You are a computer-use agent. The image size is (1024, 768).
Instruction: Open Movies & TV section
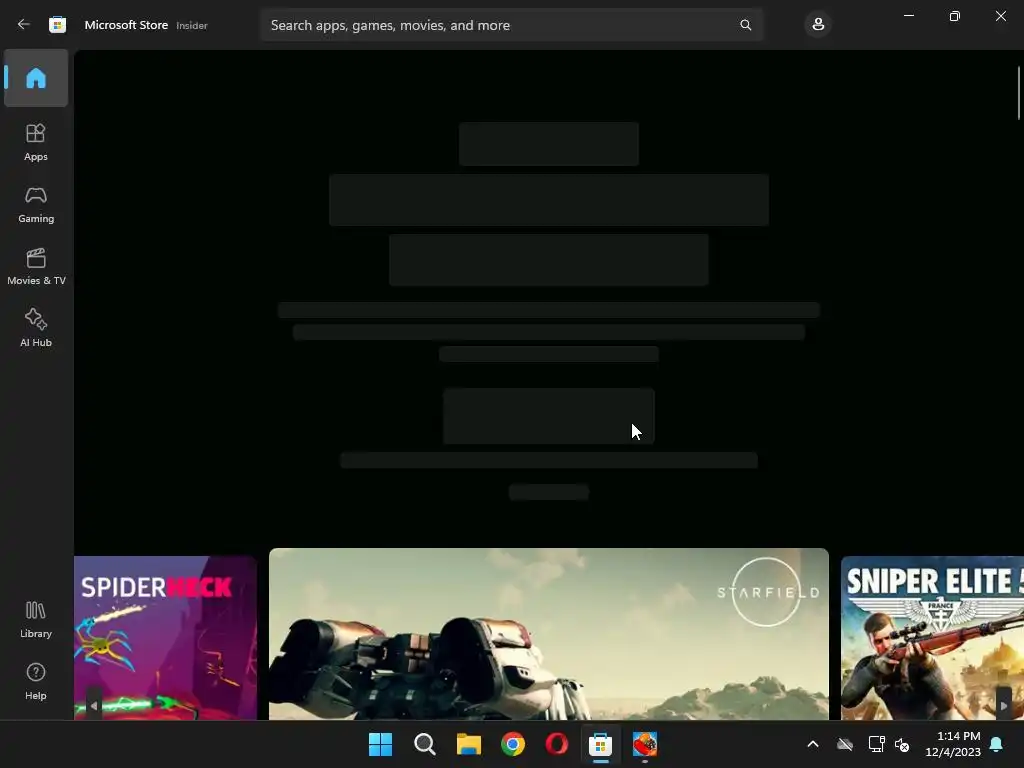[36, 266]
